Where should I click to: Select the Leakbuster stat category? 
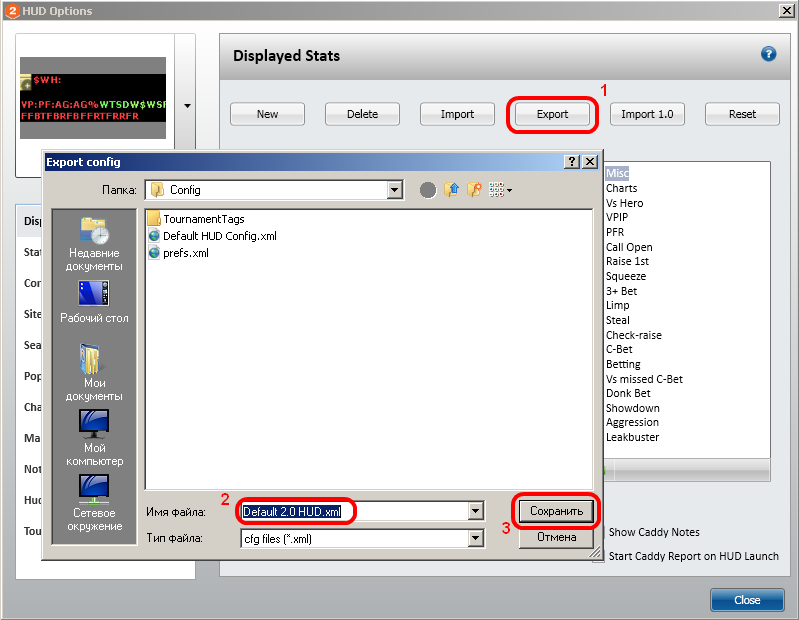pyautogui.click(x=632, y=437)
